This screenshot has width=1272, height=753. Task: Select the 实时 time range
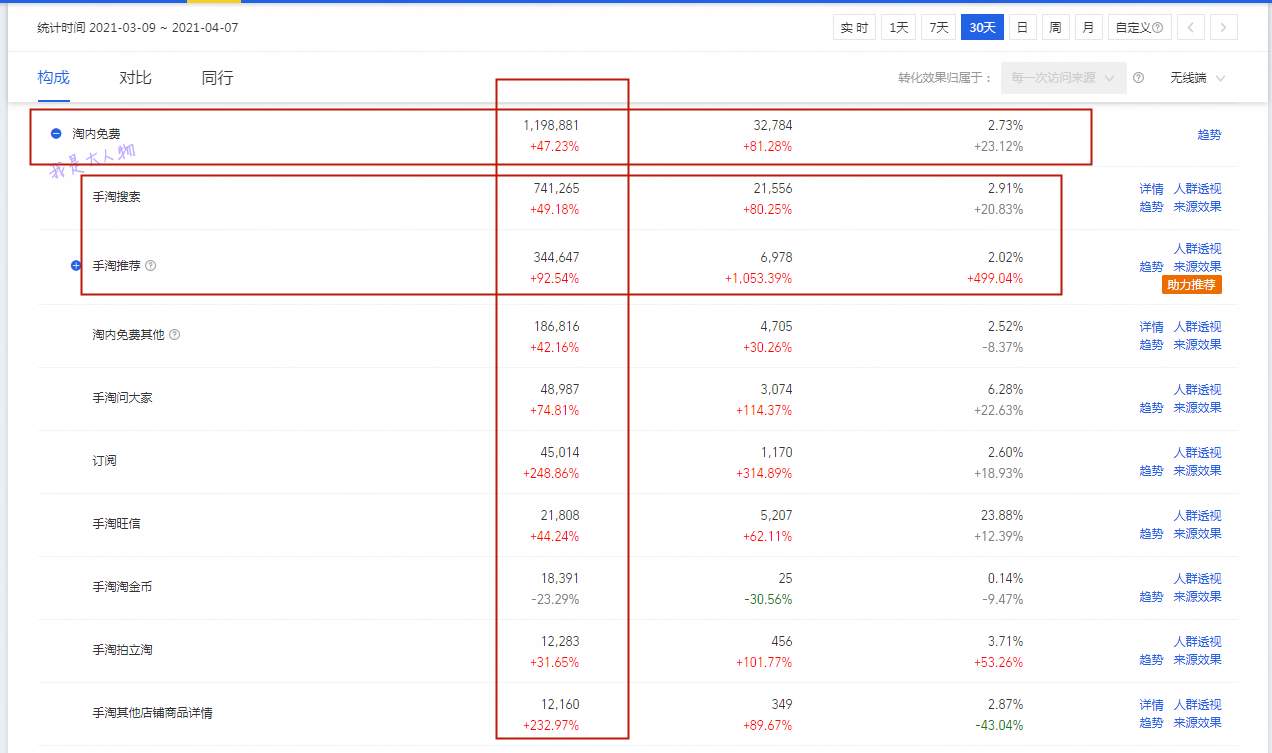(854, 27)
